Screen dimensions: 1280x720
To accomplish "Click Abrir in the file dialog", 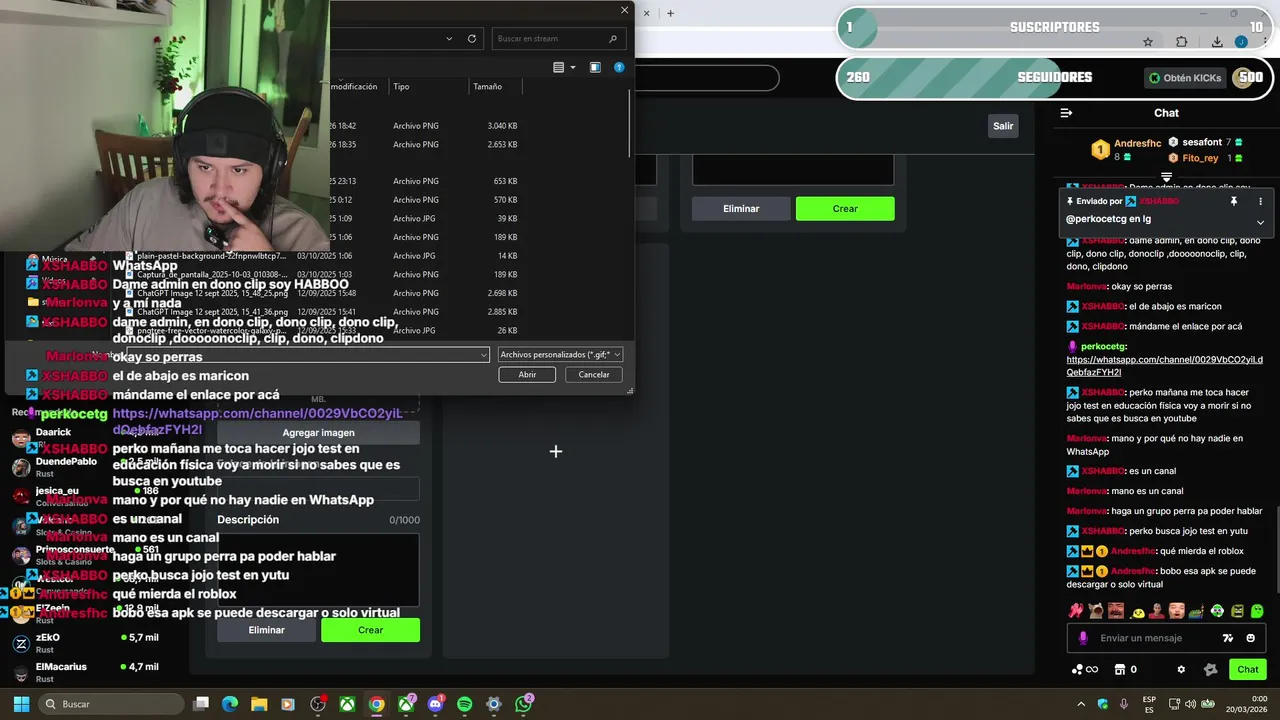I will tap(527, 374).
